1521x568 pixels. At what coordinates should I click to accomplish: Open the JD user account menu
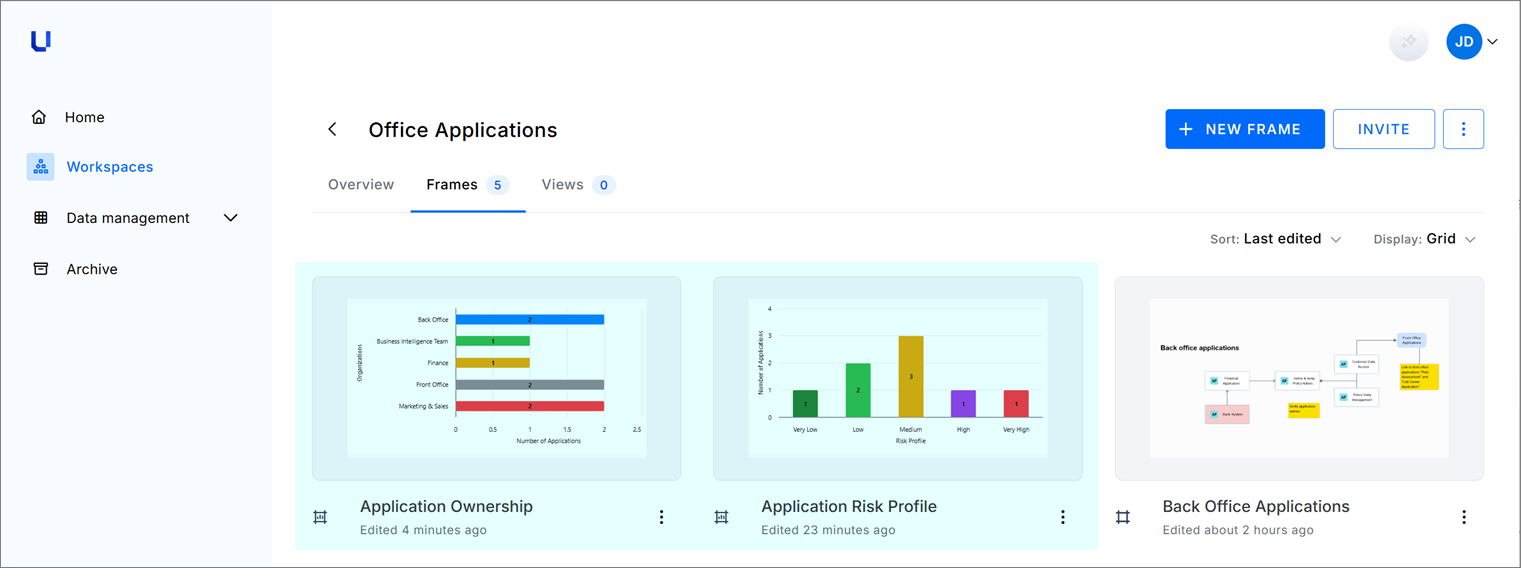click(1472, 42)
